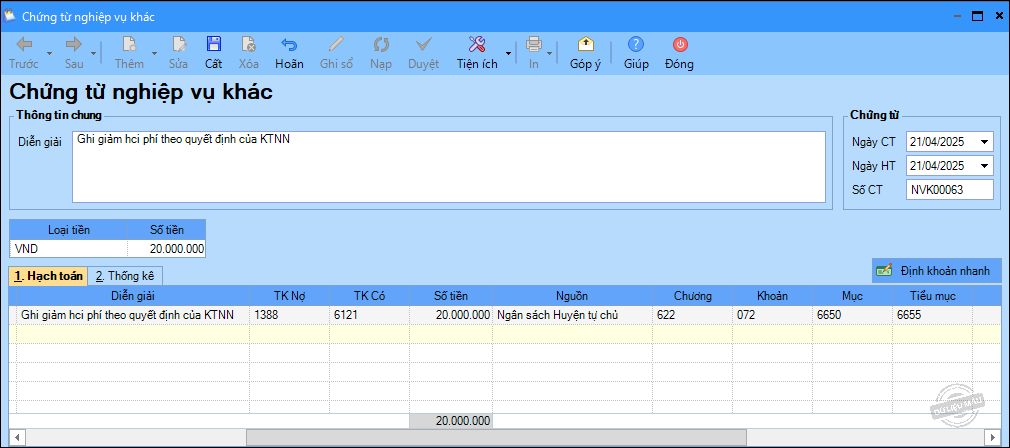Viewport: 1010px width, 448px height.
Task: Send feedback with Góp ý icon
Action: point(585,44)
